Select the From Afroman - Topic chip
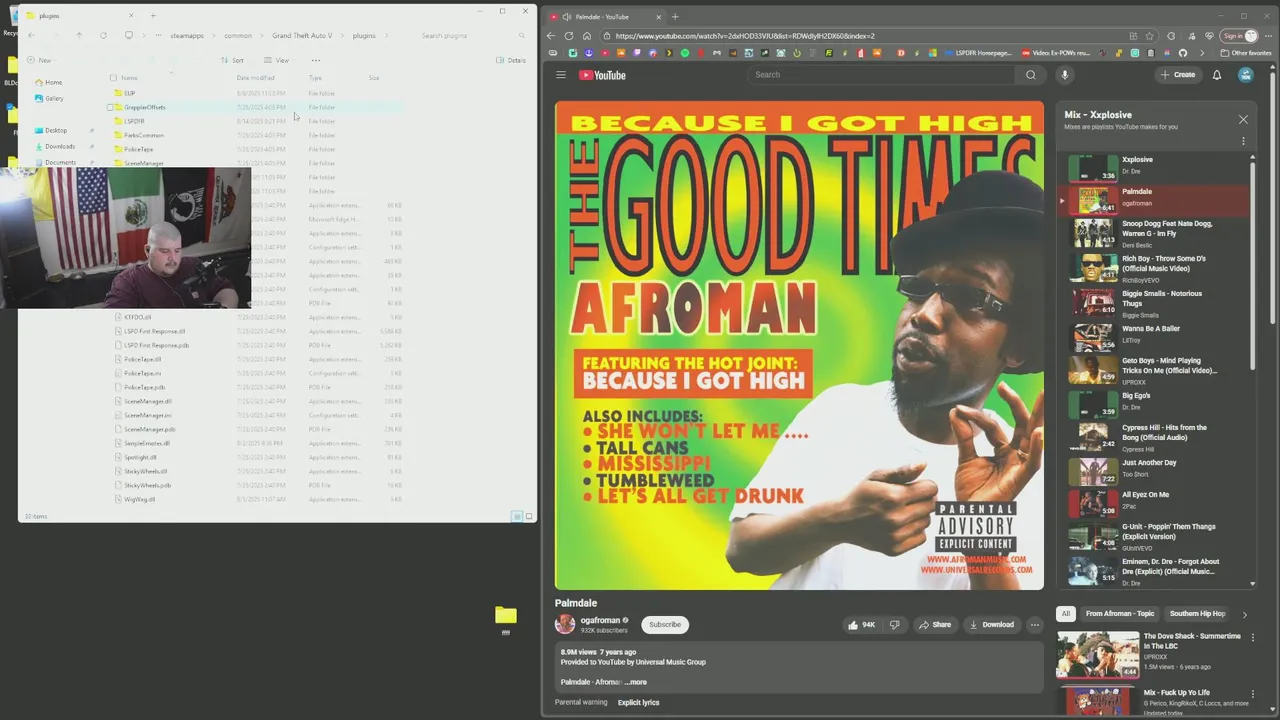 tap(1119, 614)
